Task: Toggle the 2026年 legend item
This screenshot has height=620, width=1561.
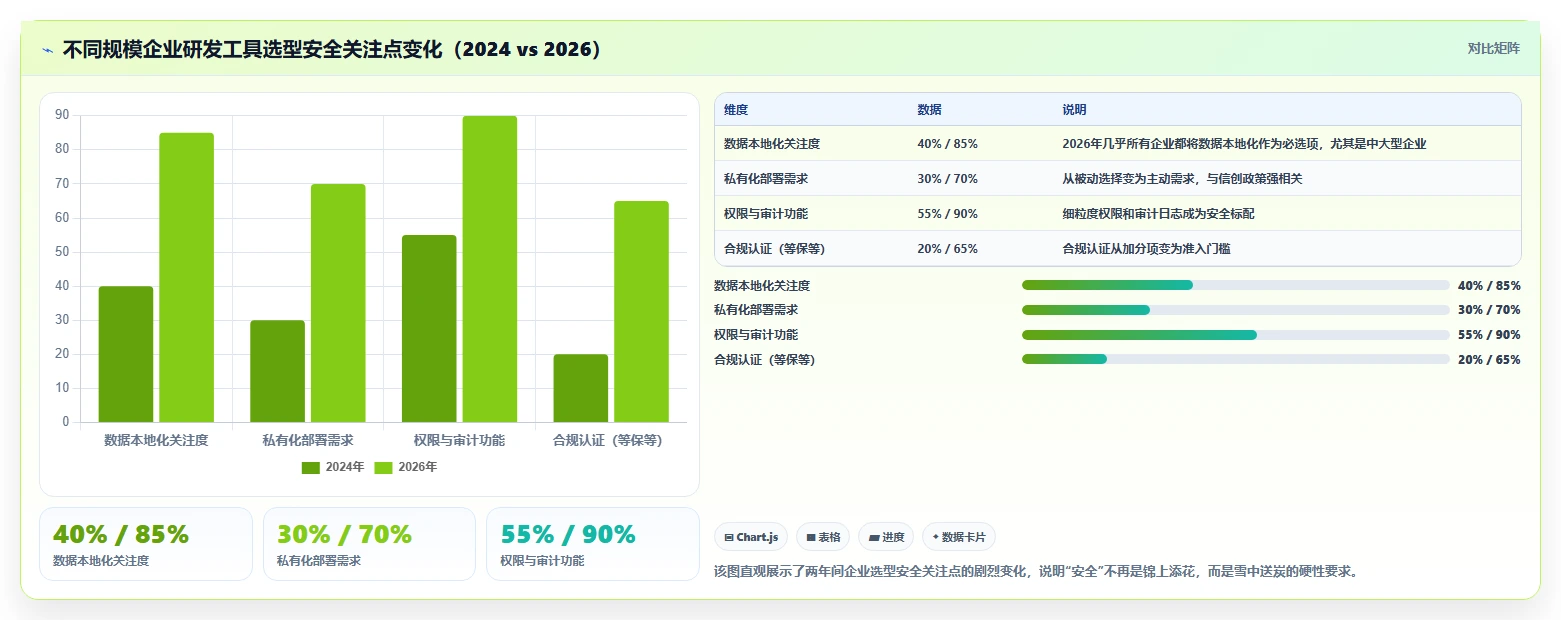Action: pyautogui.click(x=406, y=467)
